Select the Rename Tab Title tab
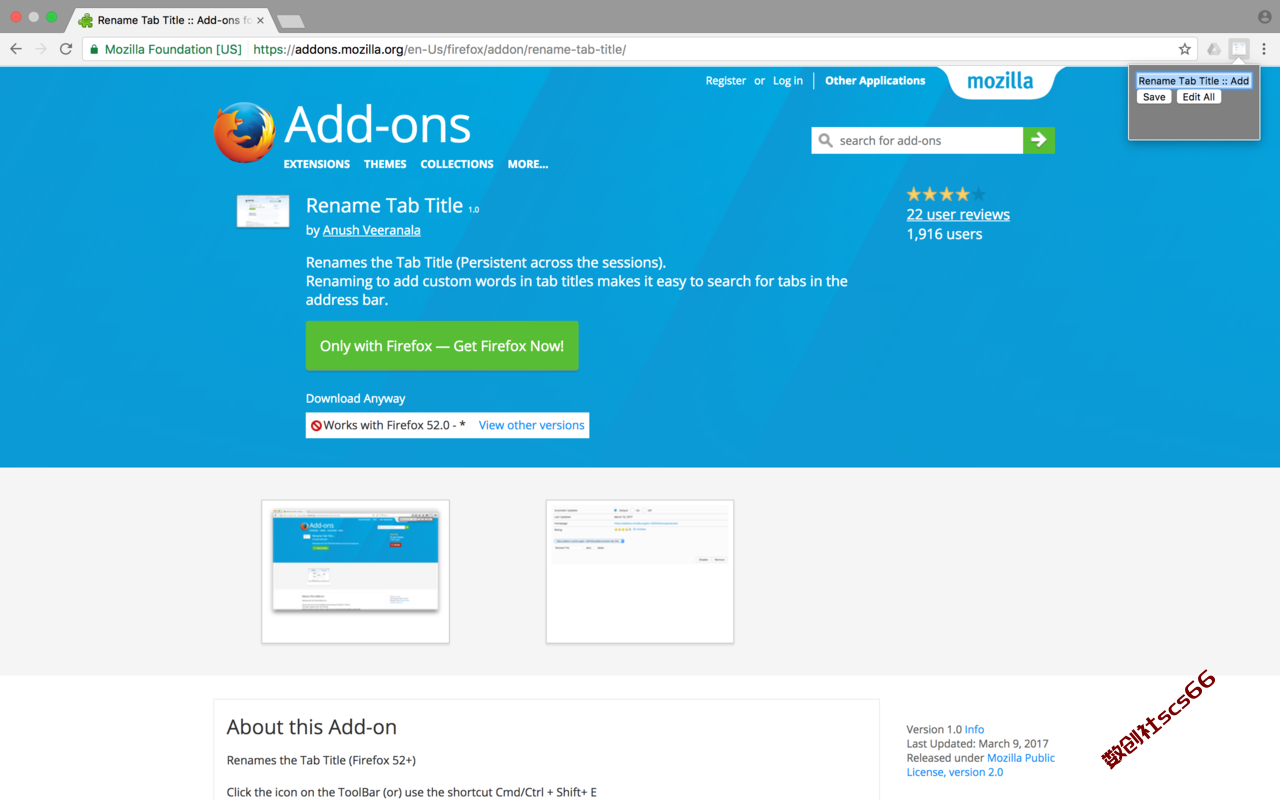This screenshot has height=800, width=1280. tap(170, 20)
